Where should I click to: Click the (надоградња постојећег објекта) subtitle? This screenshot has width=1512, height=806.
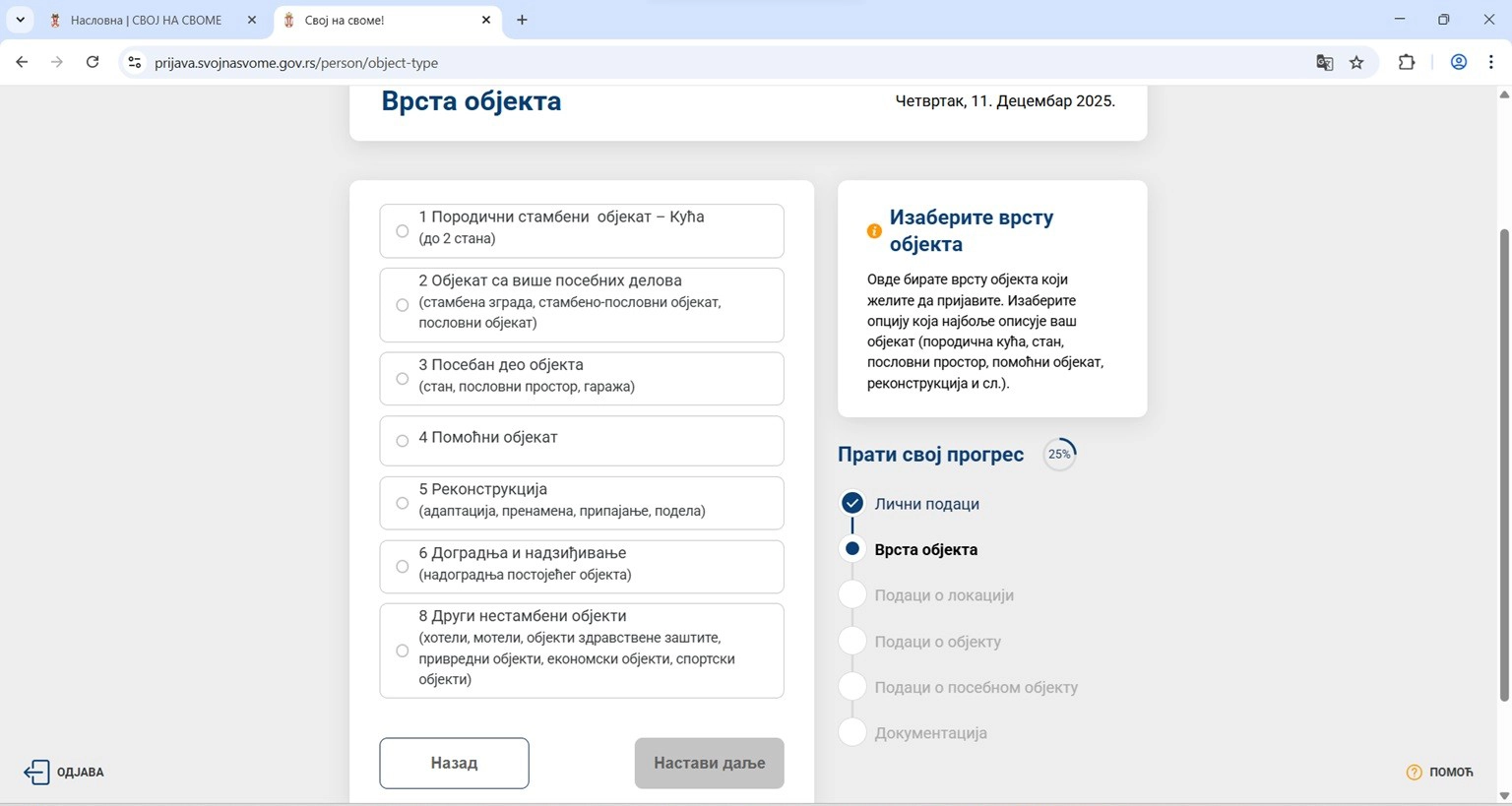(x=525, y=575)
